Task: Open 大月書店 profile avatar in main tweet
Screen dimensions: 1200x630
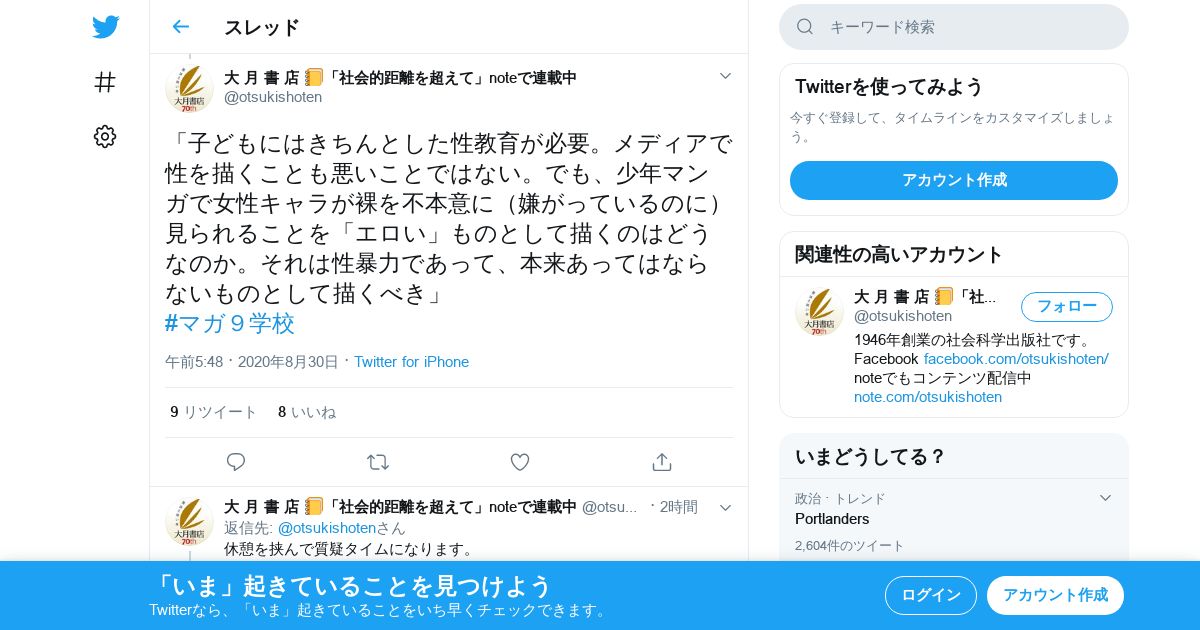Action: tap(189, 89)
